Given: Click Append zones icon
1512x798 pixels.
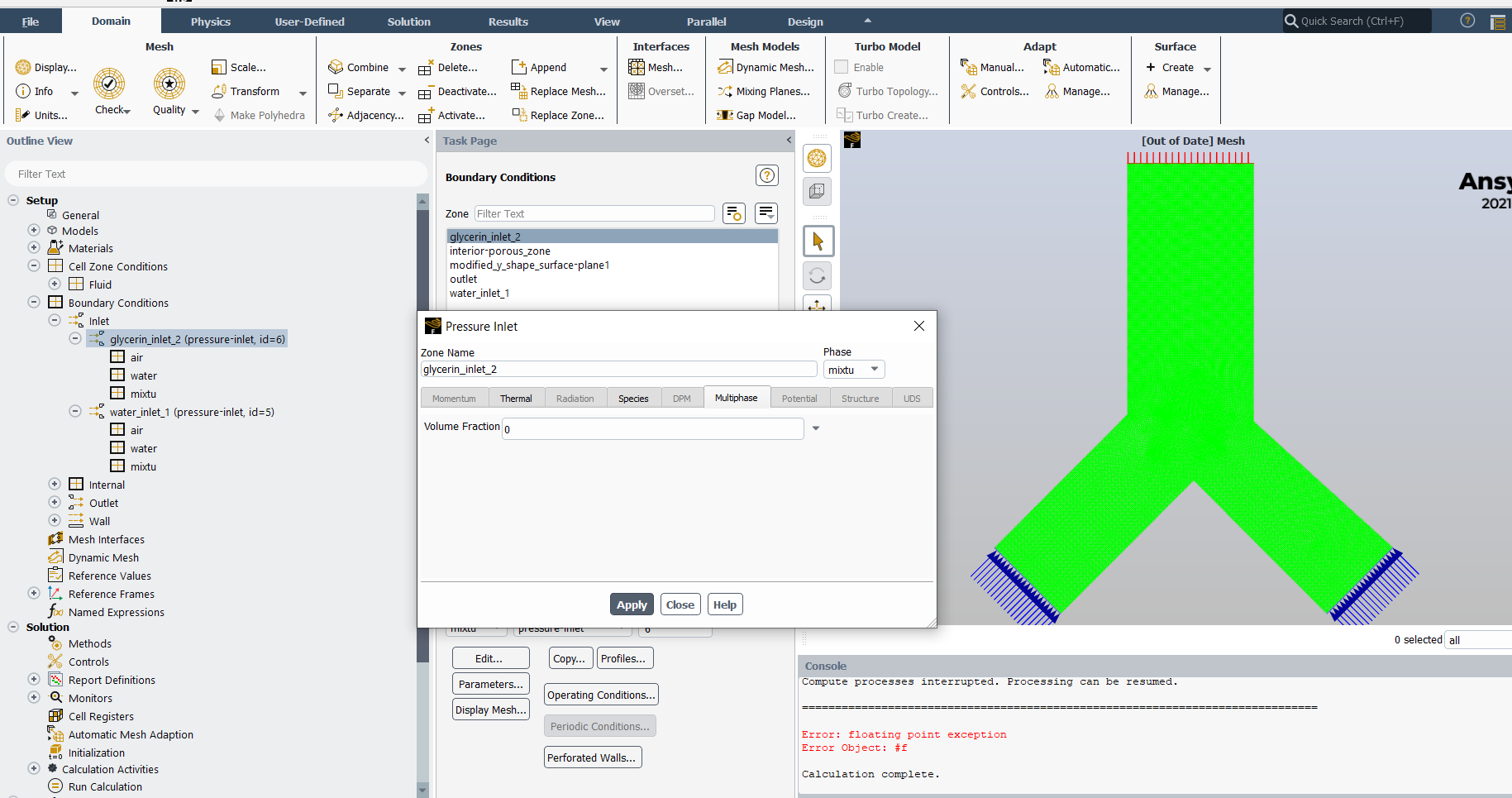Looking at the screenshot, I should point(518,68).
